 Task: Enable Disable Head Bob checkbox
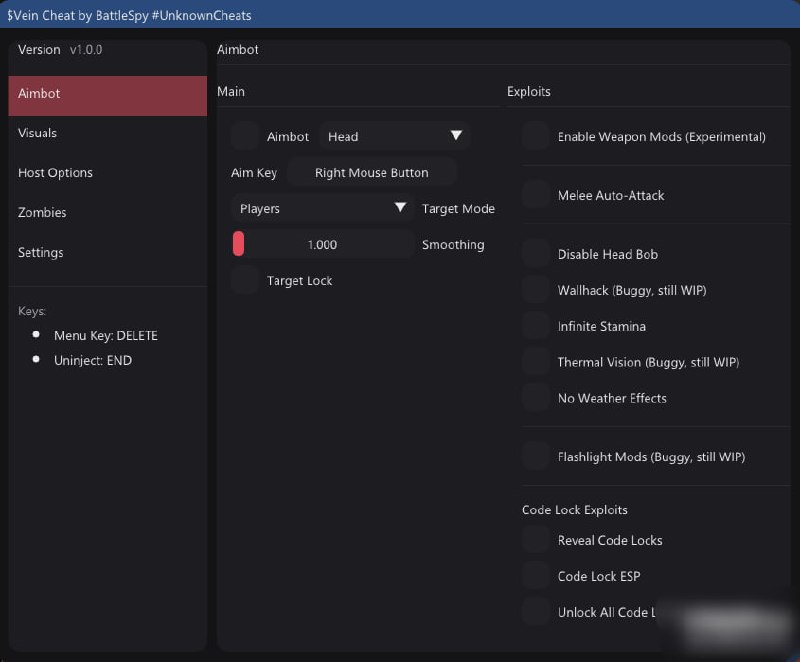point(536,254)
